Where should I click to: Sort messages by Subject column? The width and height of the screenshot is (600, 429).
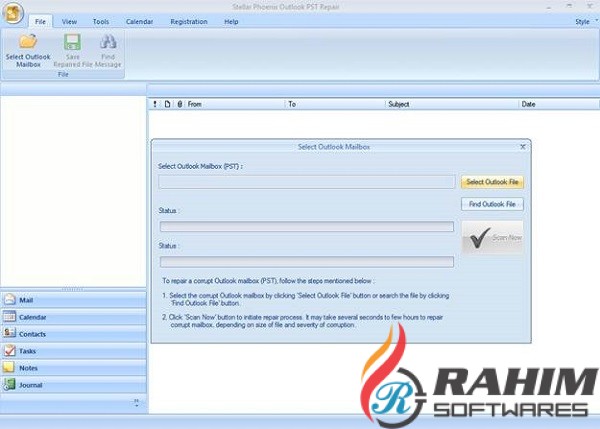point(452,104)
